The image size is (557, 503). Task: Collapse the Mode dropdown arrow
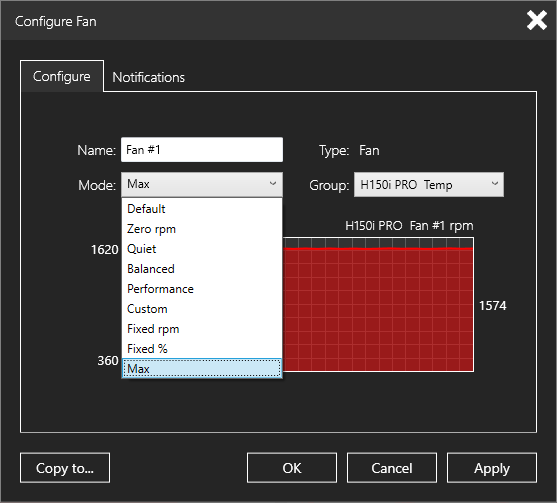click(x=272, y=184)
